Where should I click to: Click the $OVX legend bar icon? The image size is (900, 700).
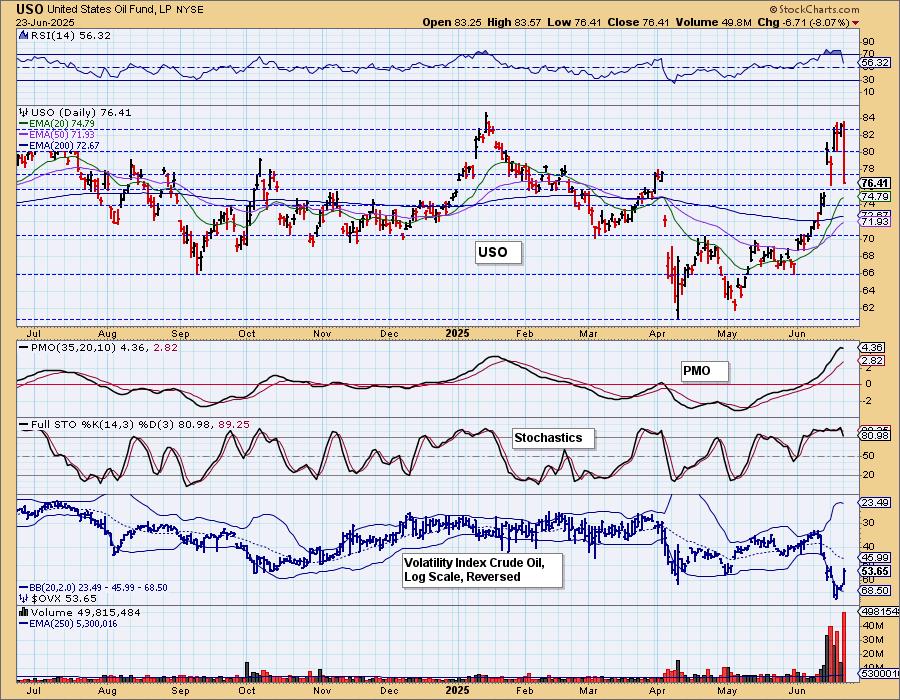pyautogui.click(x=23, y=598)
